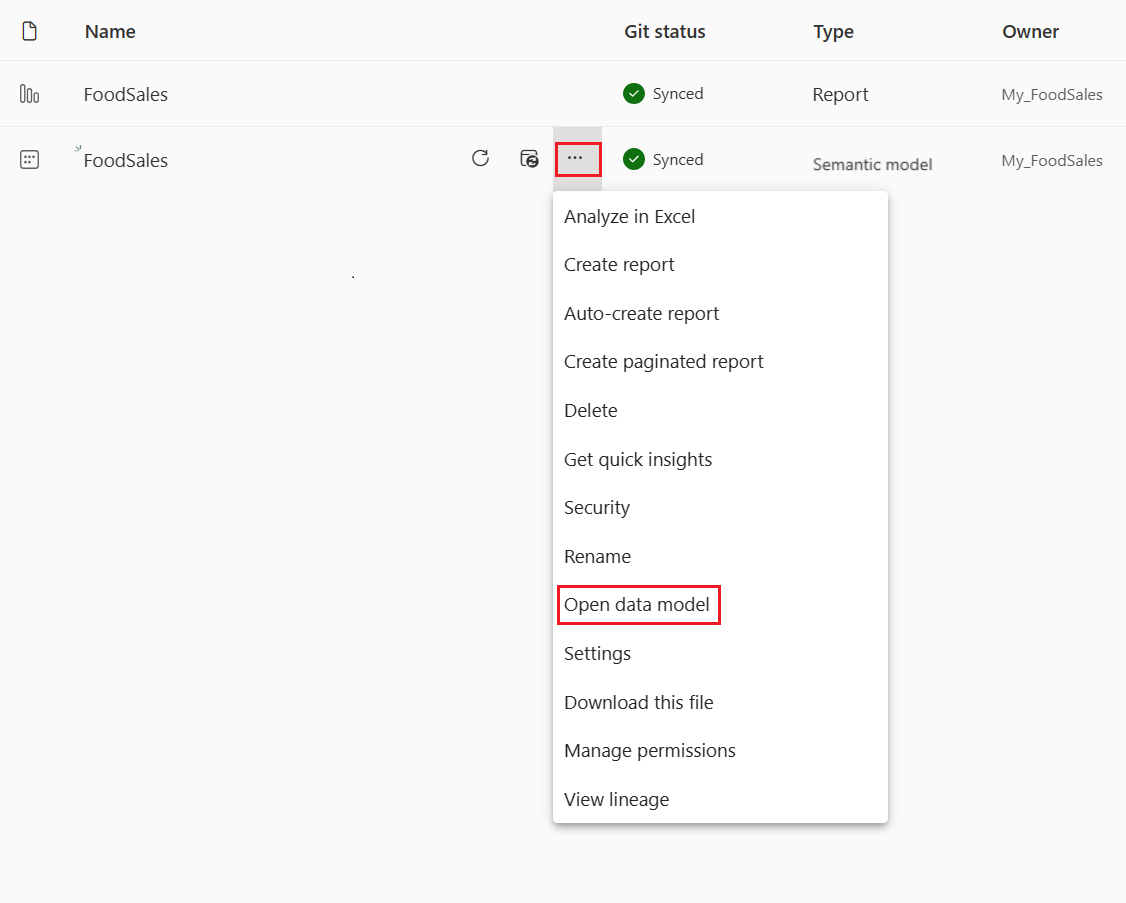Select the semantic model type icon
Viewport: 1126px width, 903px height.
(x=29, y=159)
